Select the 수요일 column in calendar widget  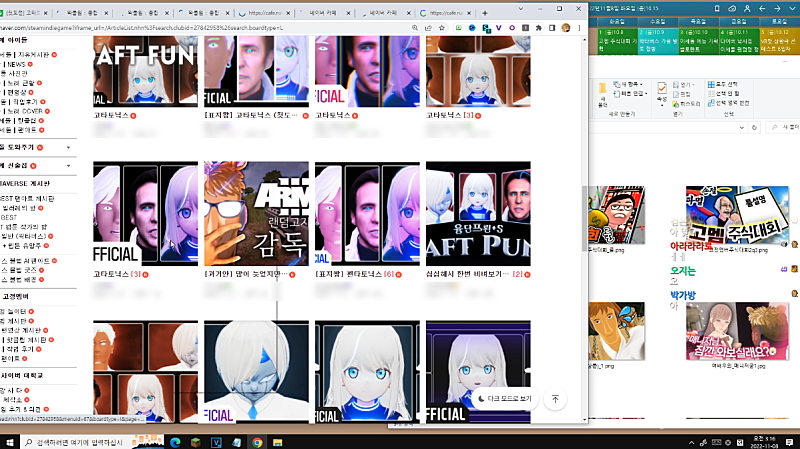click(658, 22)
